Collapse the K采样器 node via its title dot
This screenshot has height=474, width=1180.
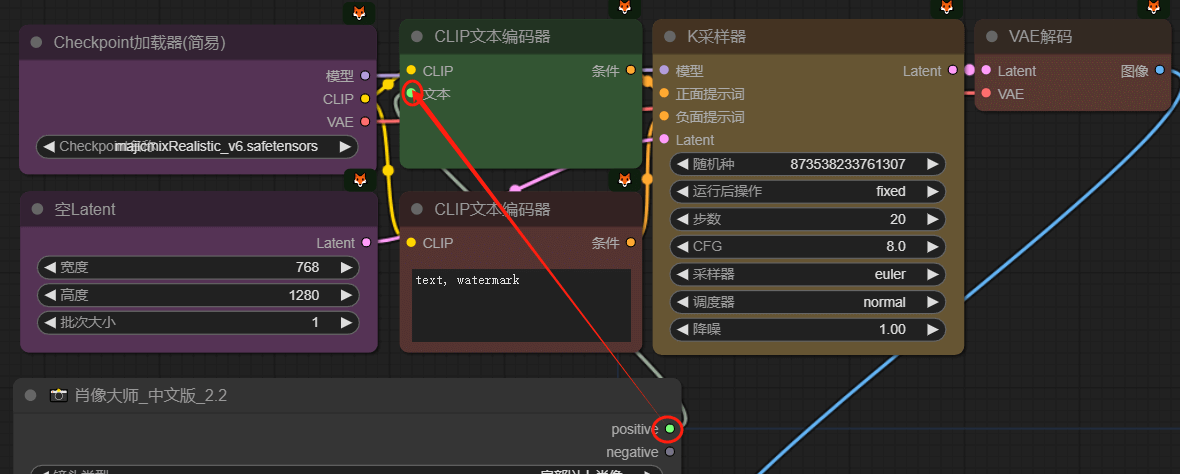click(669, 37)
